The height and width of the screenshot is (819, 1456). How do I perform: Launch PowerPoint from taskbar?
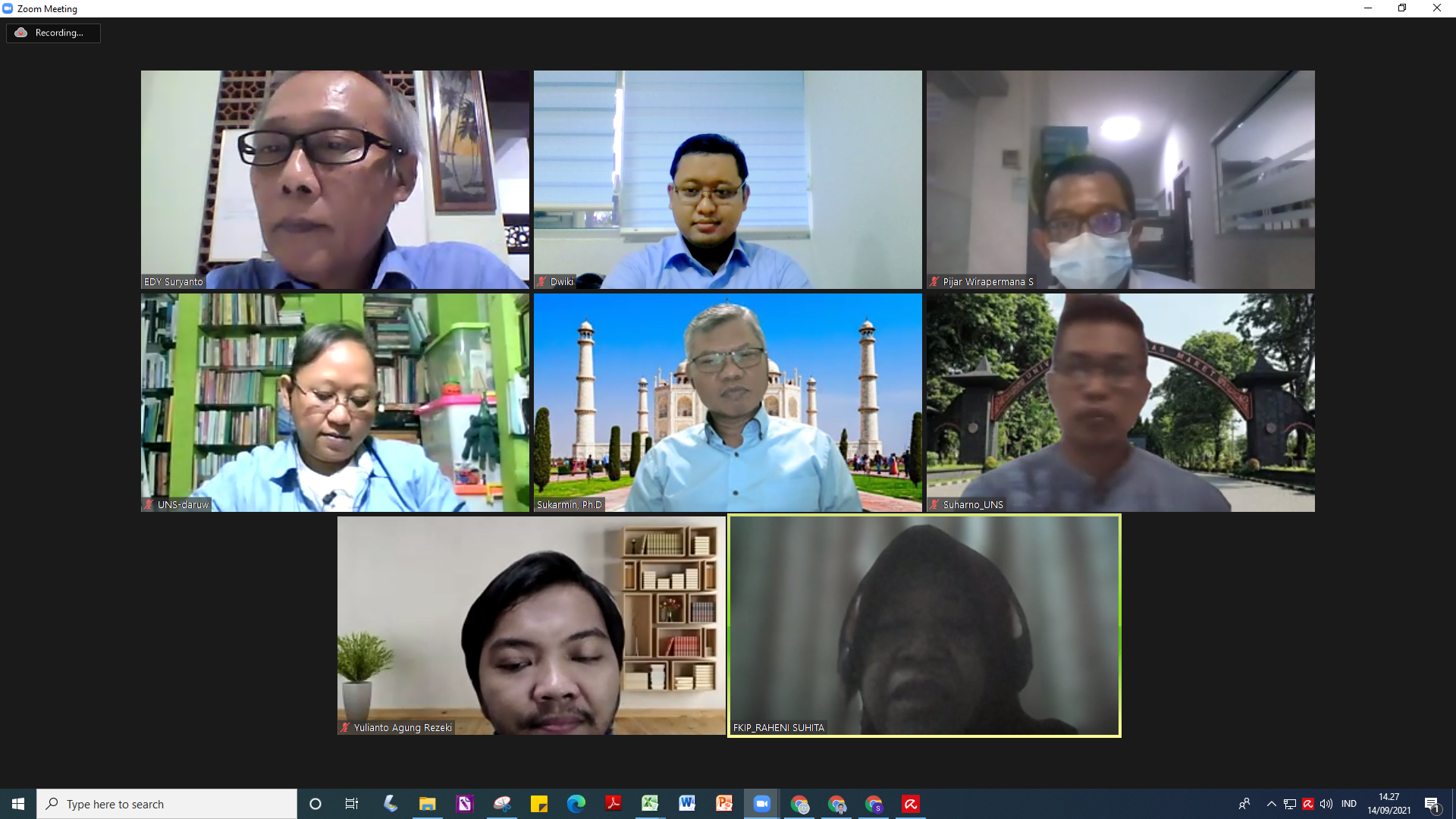pyautogui.click(x=724, y=804)
